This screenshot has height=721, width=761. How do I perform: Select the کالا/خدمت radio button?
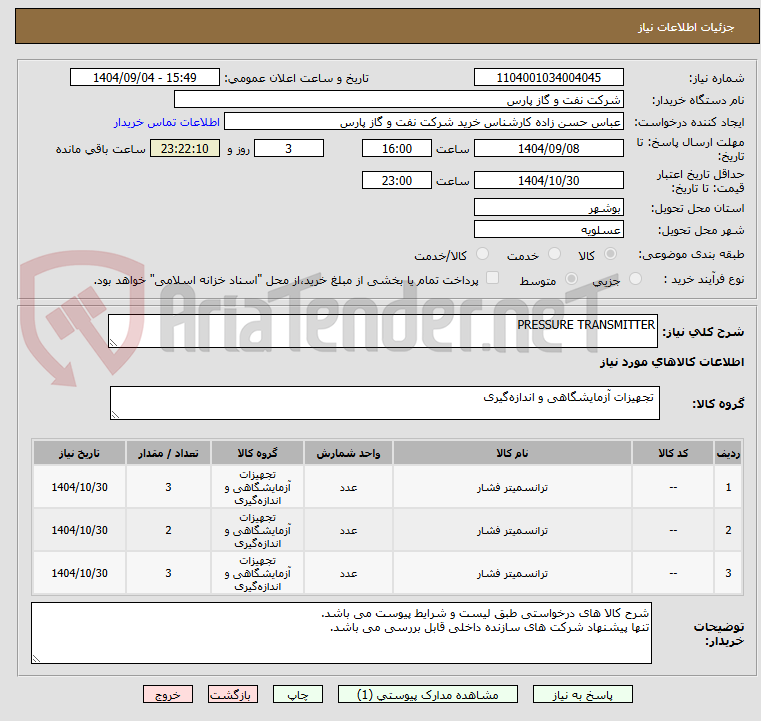pyautogui.click(x=482, y=254)
